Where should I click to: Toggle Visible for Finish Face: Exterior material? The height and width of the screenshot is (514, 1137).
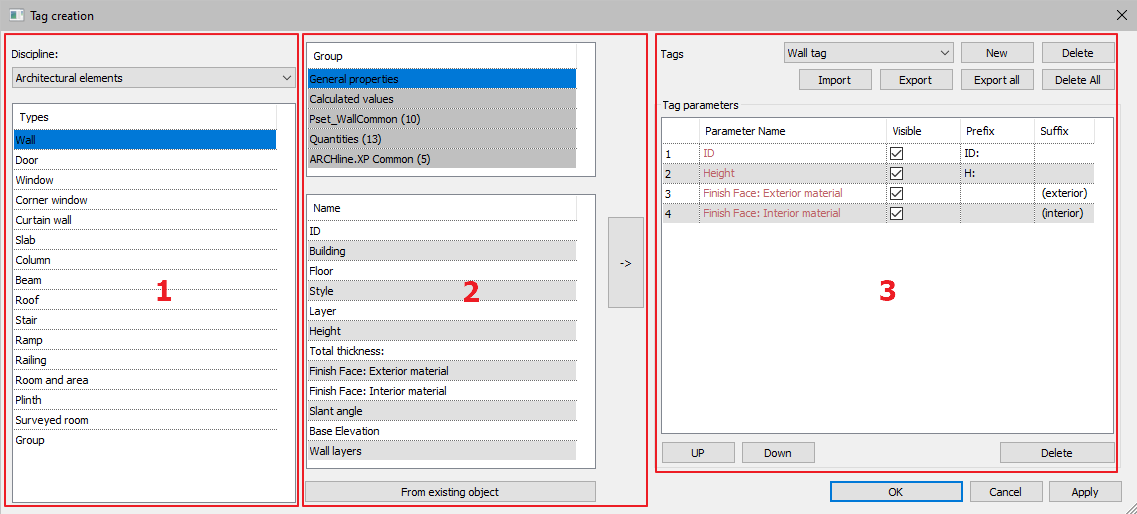point(896,194)
